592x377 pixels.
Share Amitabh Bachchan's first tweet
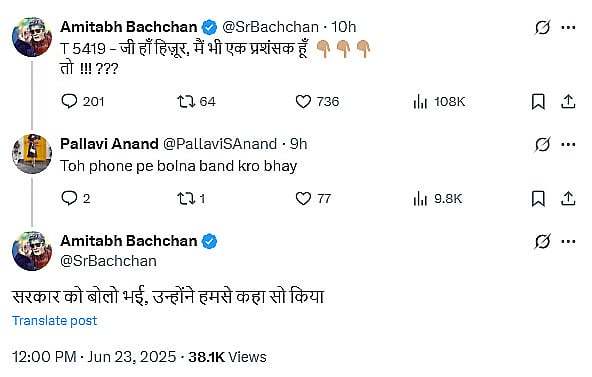568,102
